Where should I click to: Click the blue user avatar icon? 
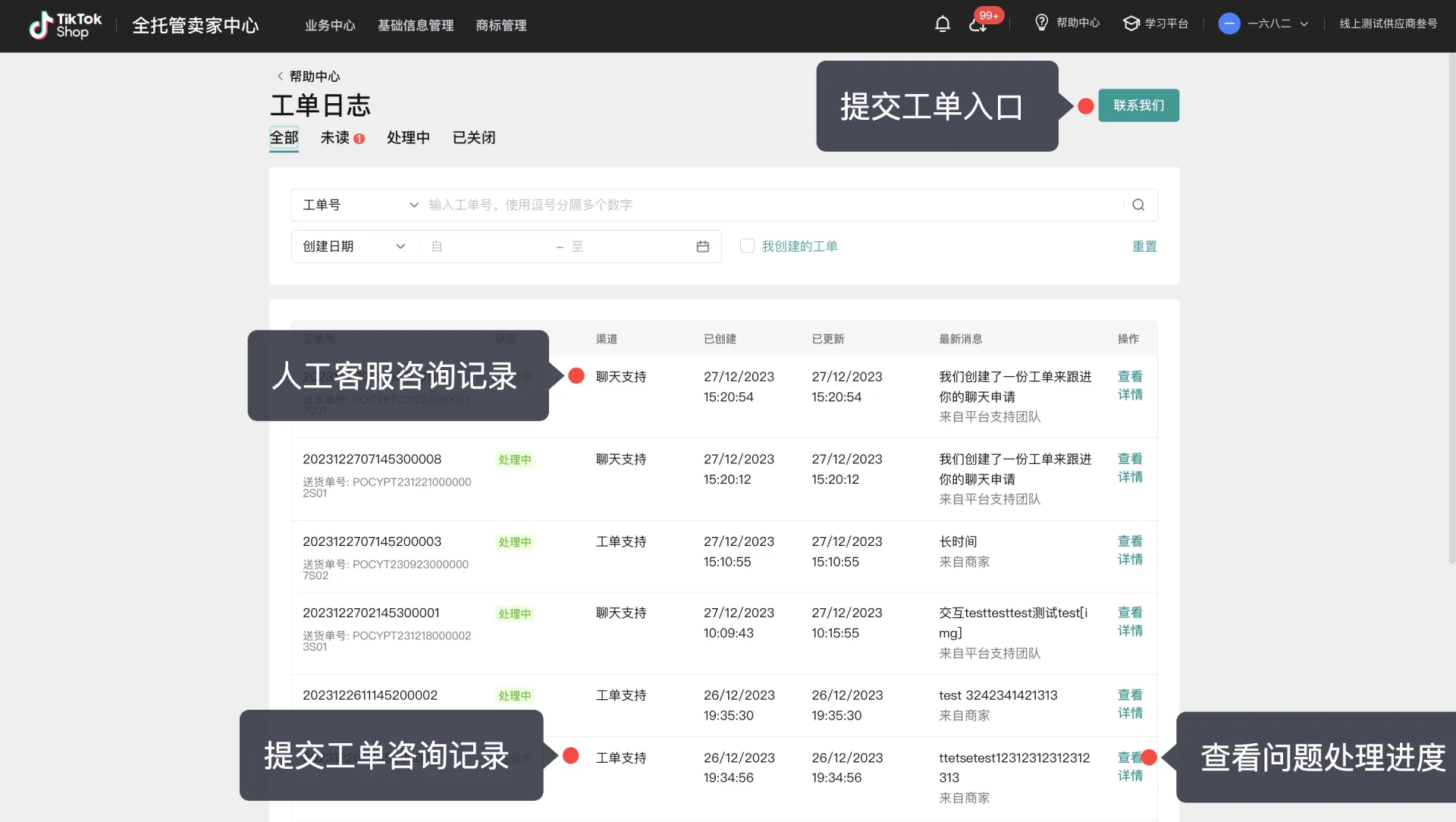pos(1229,24)
